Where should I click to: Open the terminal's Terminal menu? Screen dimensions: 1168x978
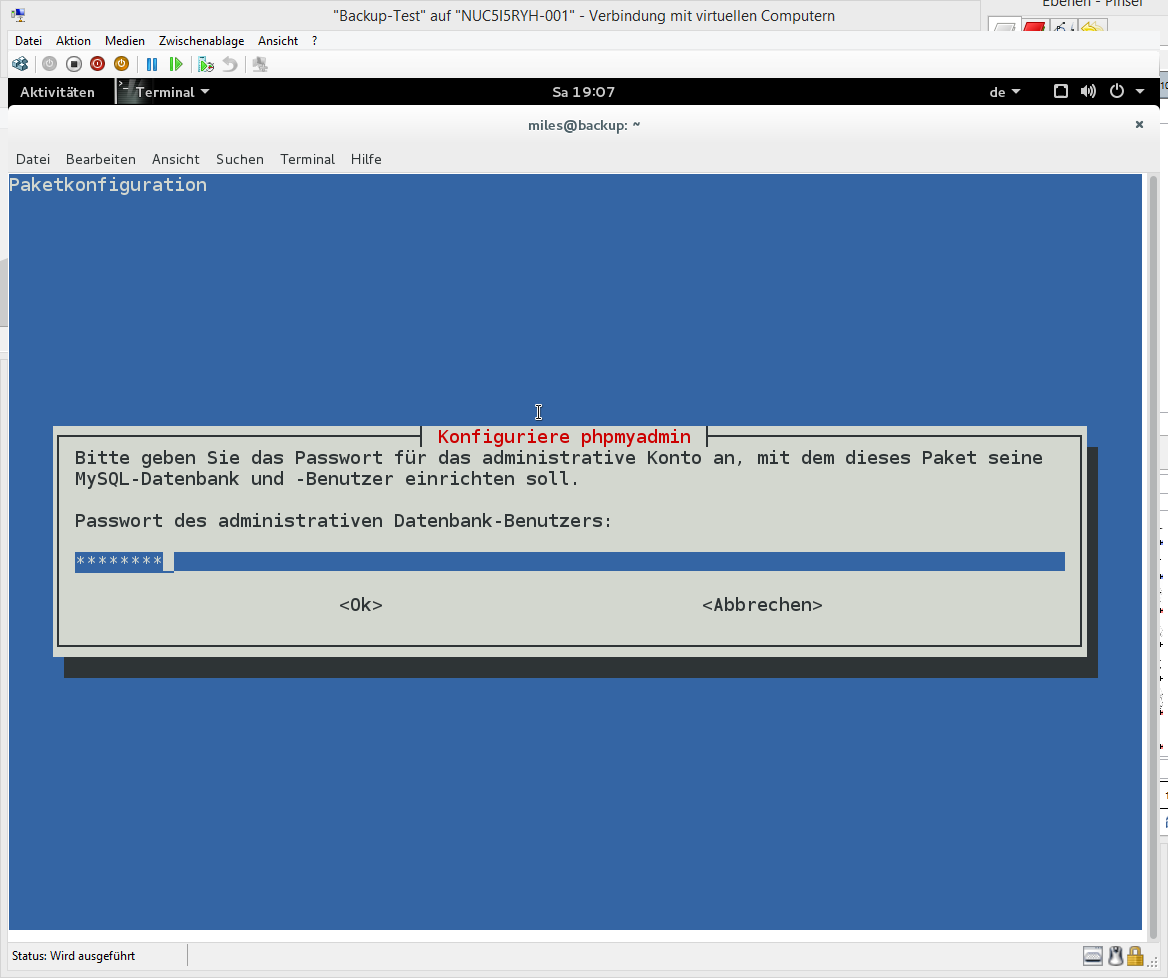[308, 159]
